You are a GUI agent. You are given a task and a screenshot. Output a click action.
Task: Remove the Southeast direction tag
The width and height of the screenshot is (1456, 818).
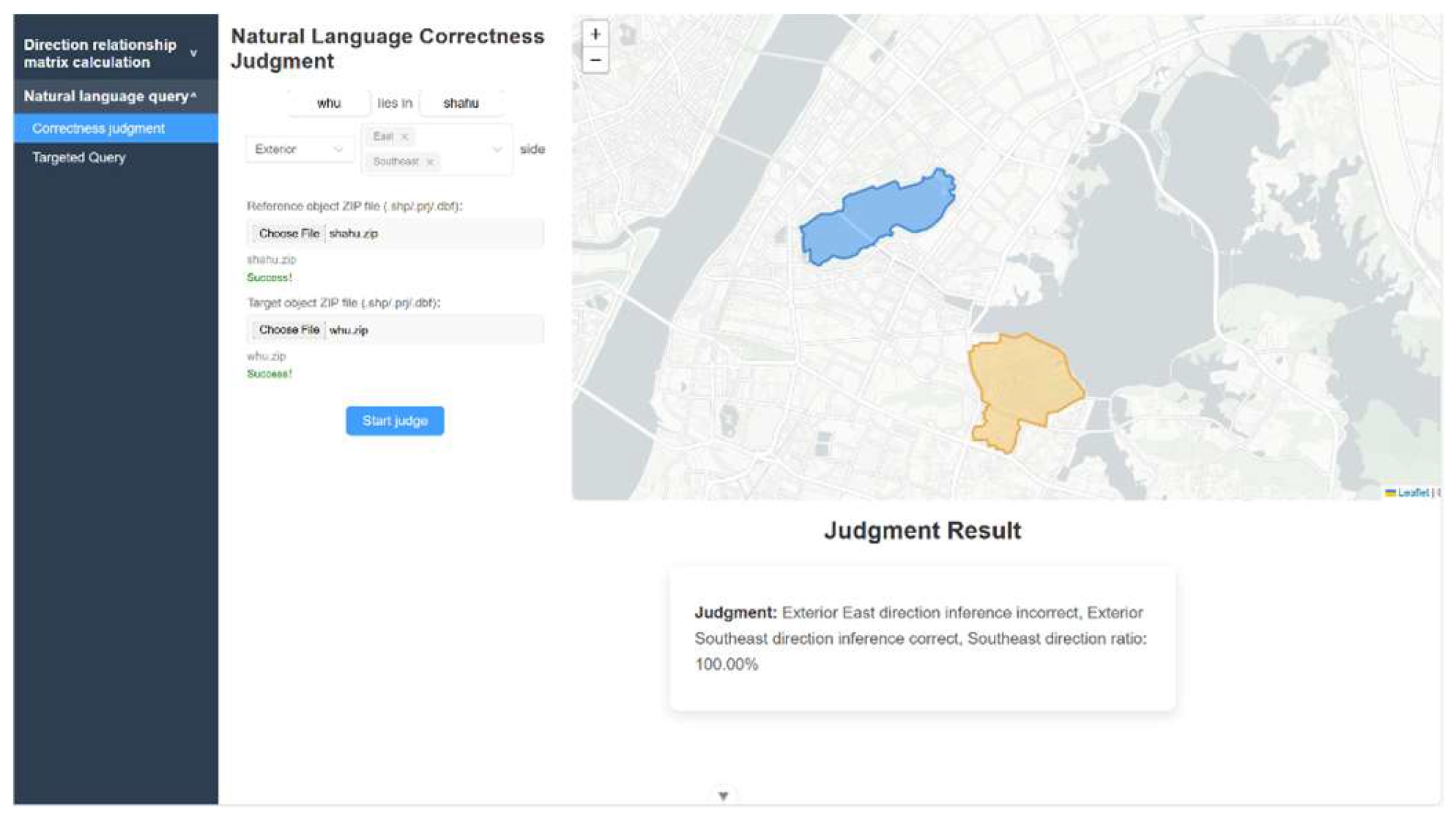430,162
